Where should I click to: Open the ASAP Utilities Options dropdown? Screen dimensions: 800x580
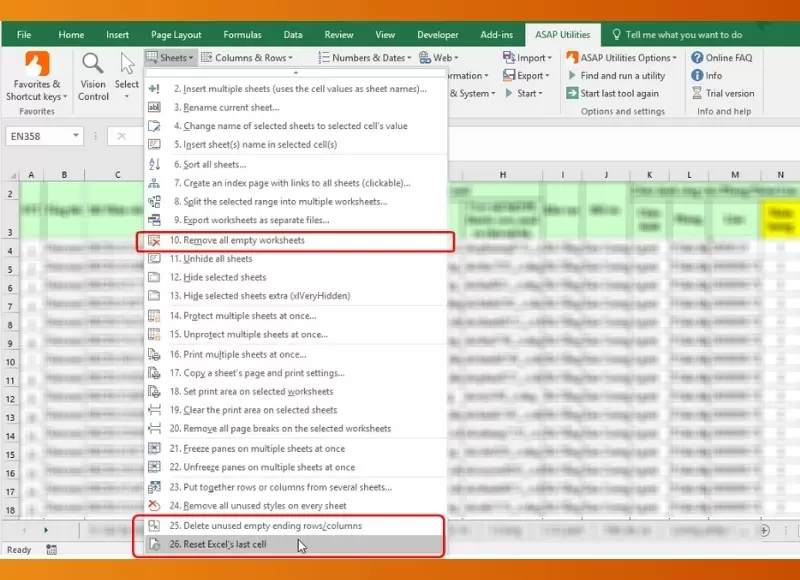(x=621, y=58)
